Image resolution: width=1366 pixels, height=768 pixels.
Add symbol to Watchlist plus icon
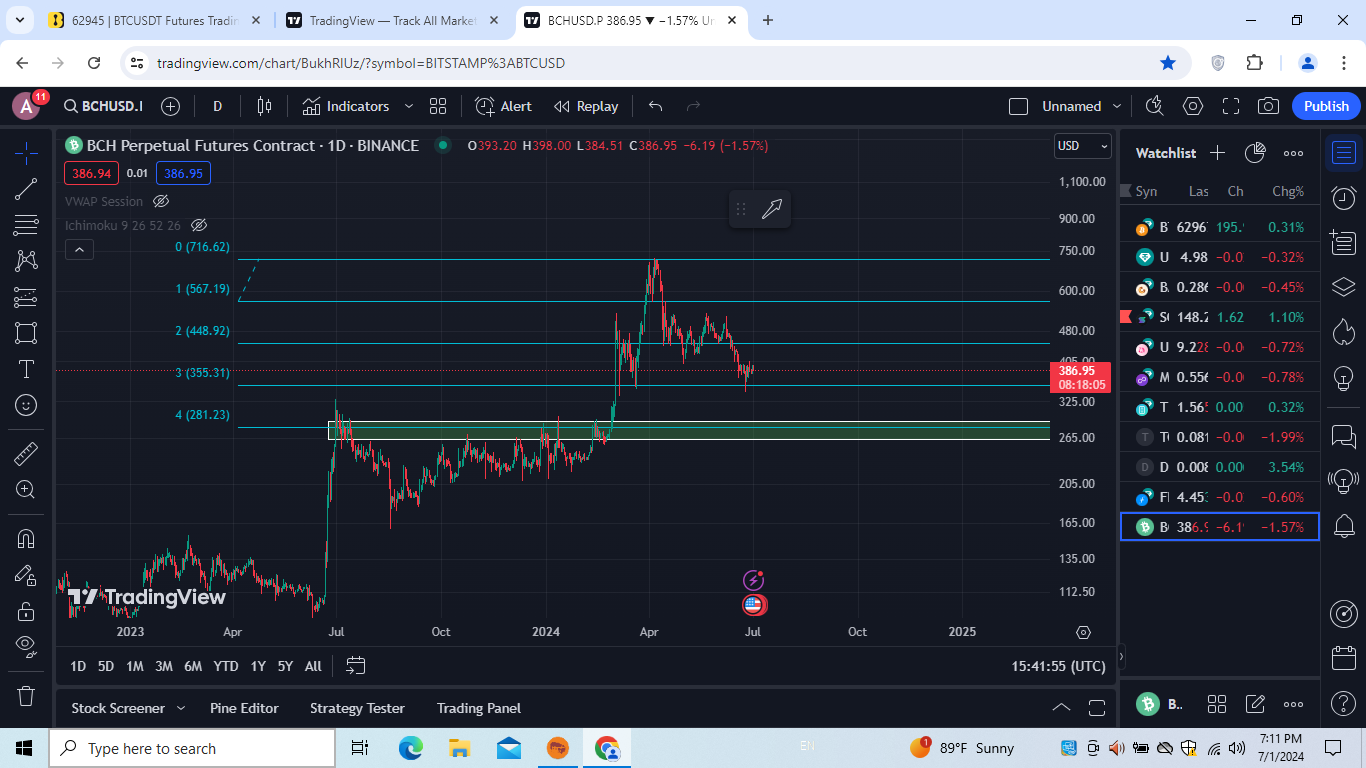click(1217, 153)
